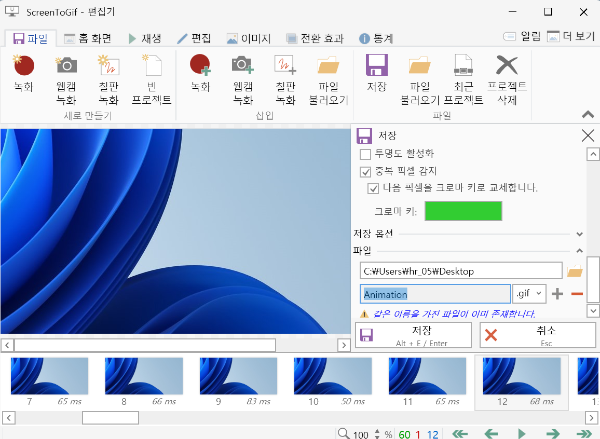The height and width of the screenshot is (439, 600).
Task: Collapse the ribbon with the up chevron
Action: 588,114
